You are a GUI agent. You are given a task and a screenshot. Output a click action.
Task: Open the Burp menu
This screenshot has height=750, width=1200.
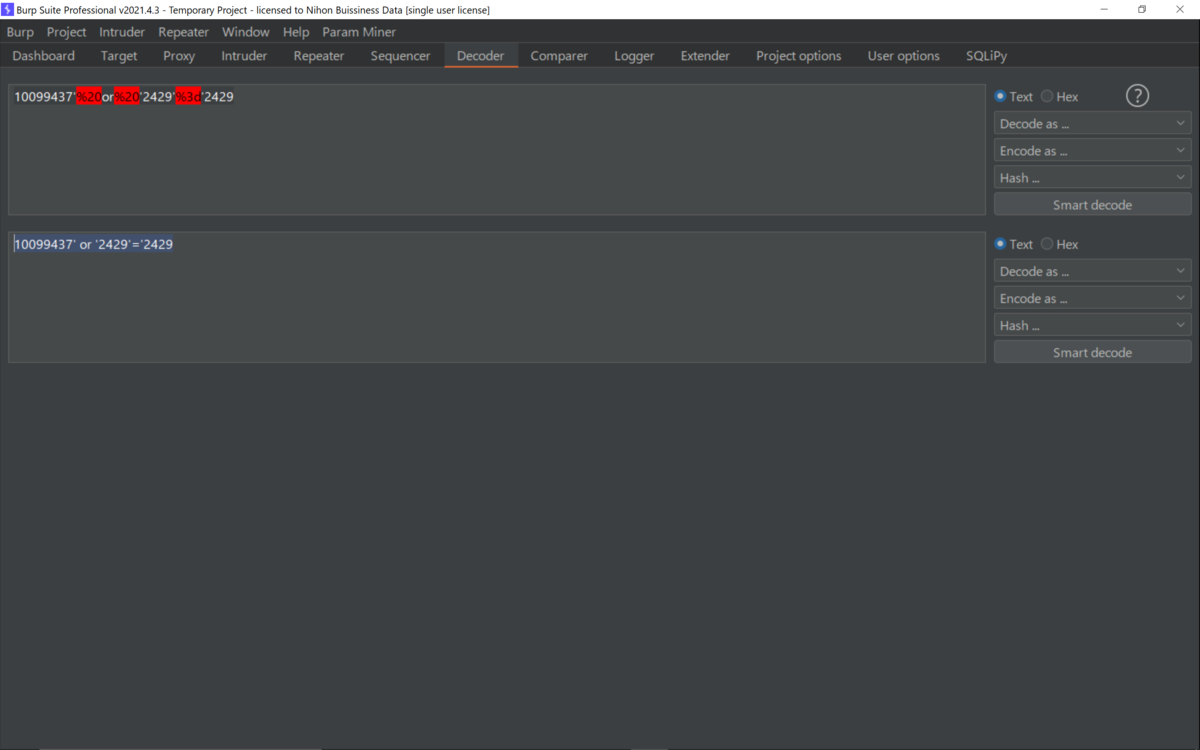(20, 32)
